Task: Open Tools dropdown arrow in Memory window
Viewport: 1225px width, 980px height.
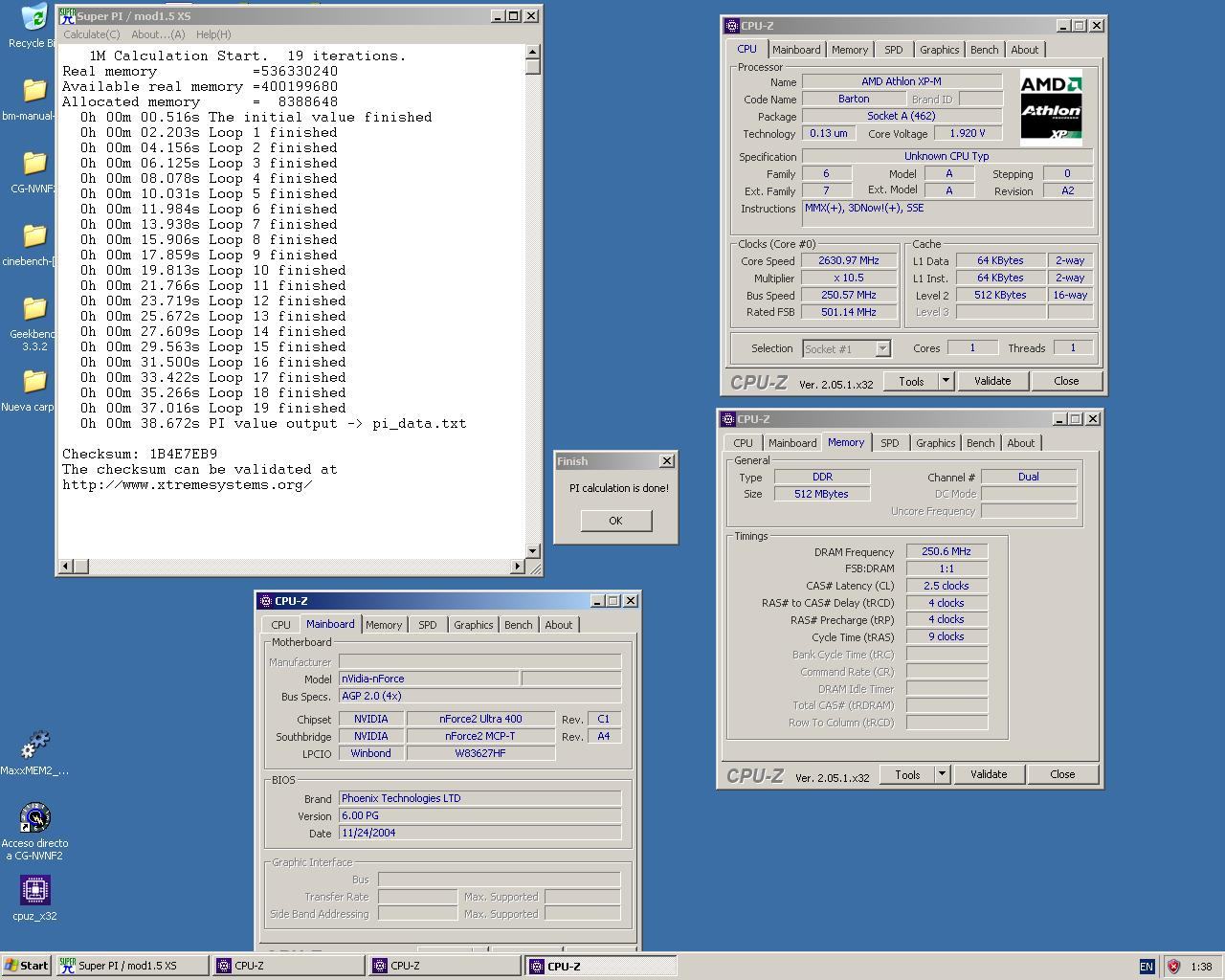Action: click(x=942, y=774)
